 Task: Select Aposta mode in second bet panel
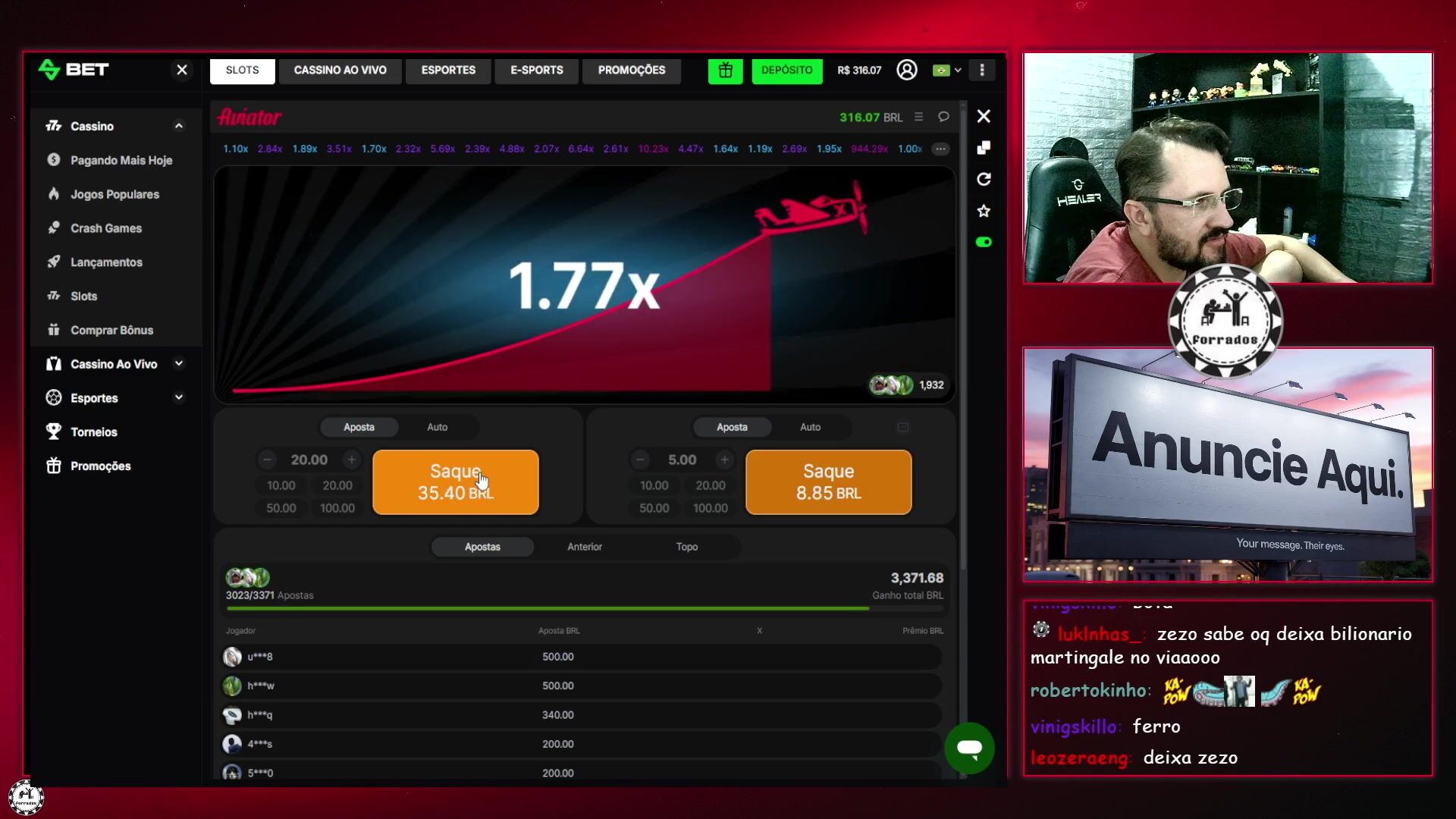(732, 428)
